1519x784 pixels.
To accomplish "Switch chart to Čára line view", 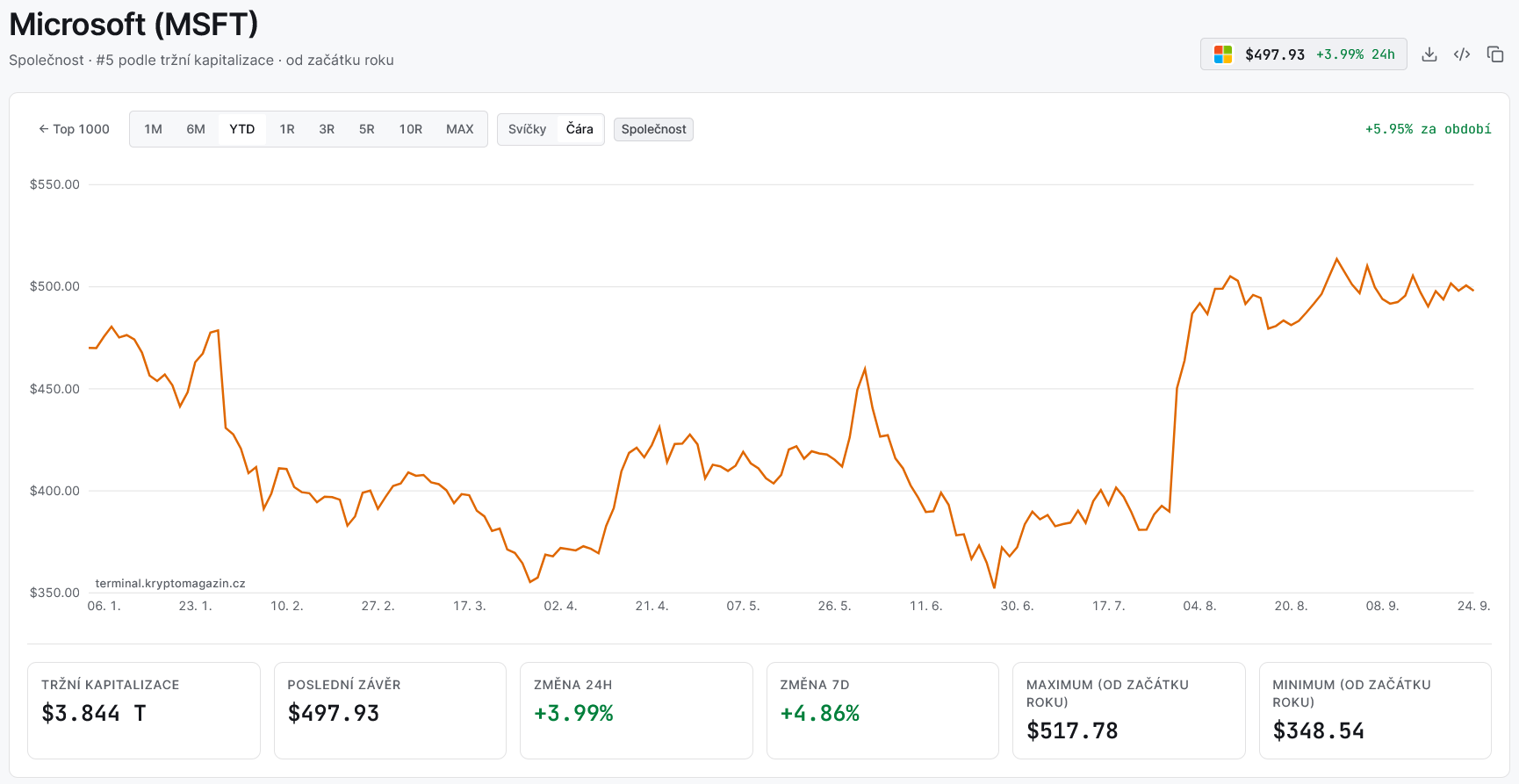I will pyautogui.click(x=580, y=129).
